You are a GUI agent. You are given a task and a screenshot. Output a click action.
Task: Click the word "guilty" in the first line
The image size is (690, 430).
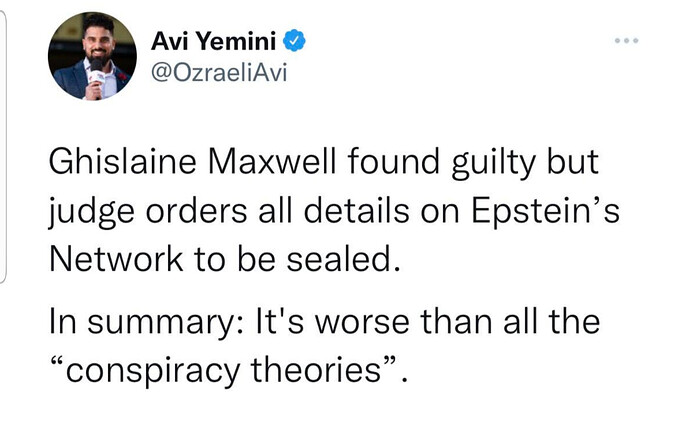point(493,164)
